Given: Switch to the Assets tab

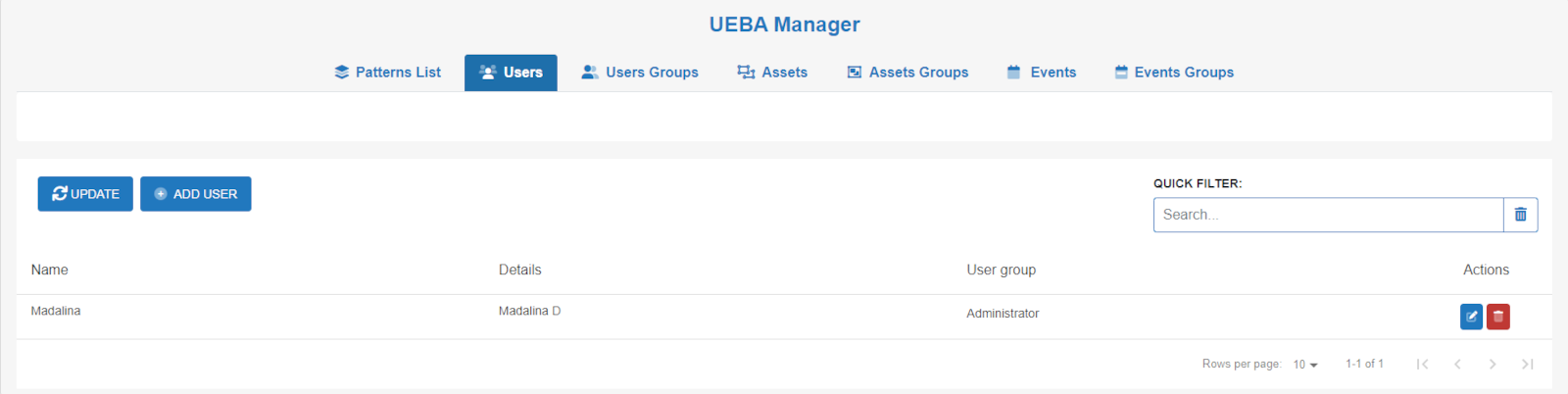Looking at the screenshot, I should (x=772, y=73).
